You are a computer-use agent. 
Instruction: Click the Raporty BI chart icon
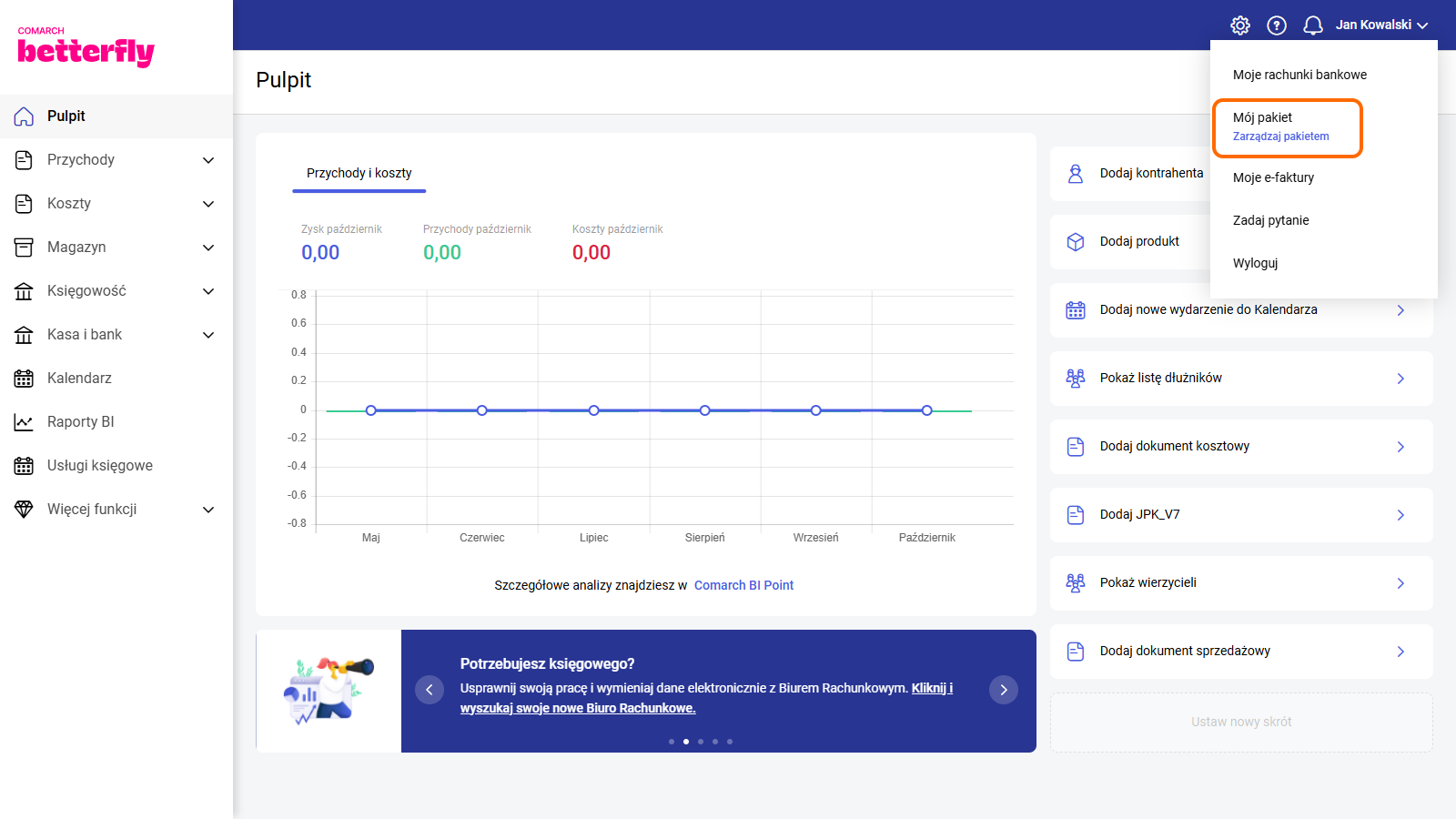coord(24,422)
